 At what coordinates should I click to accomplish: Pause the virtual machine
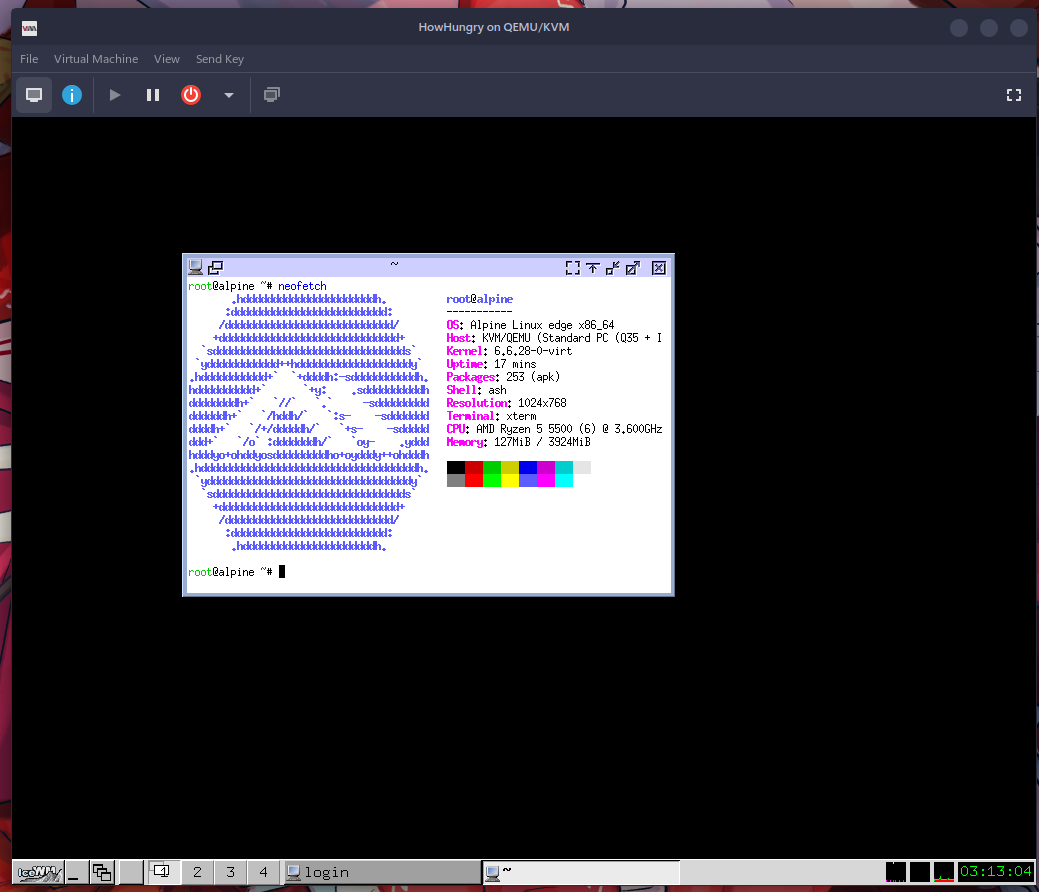click(x=153, y=95)
